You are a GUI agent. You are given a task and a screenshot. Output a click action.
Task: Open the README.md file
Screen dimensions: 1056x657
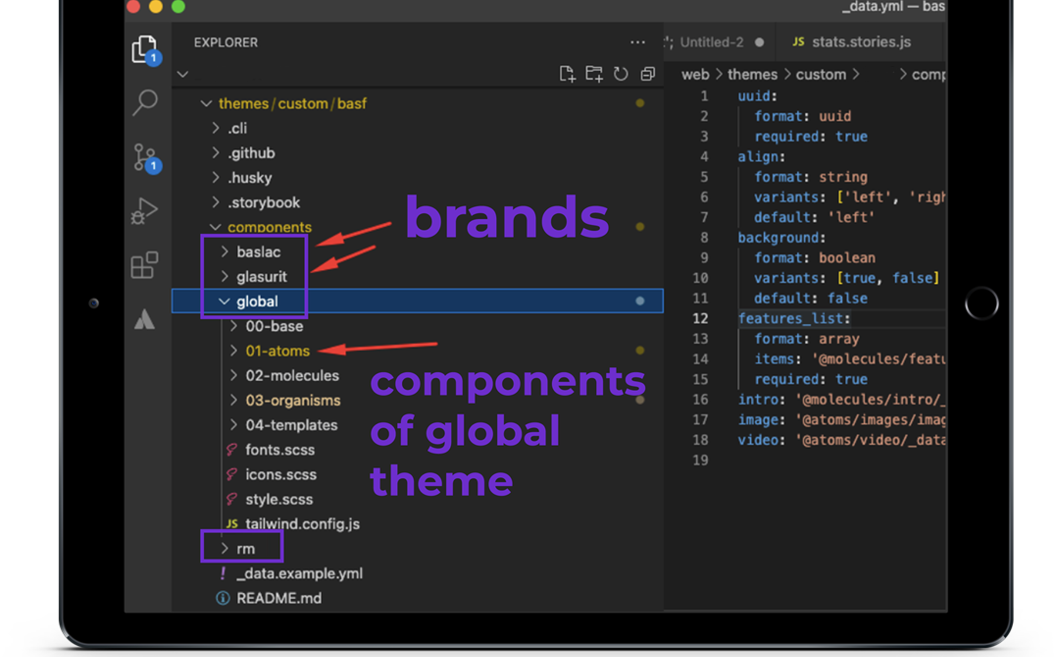click(278, 598)
